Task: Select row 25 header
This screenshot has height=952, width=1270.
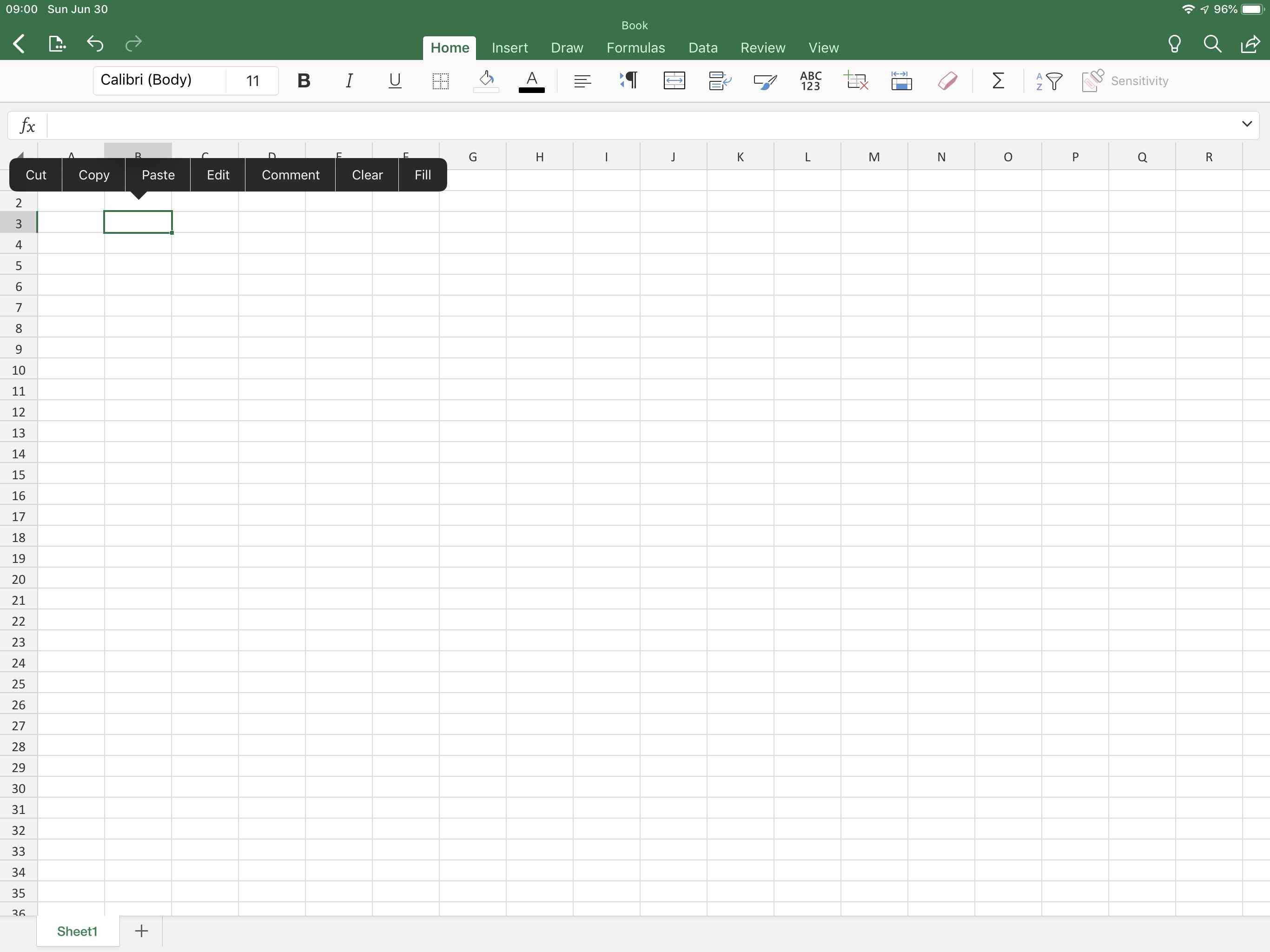Action: point(19,684)
